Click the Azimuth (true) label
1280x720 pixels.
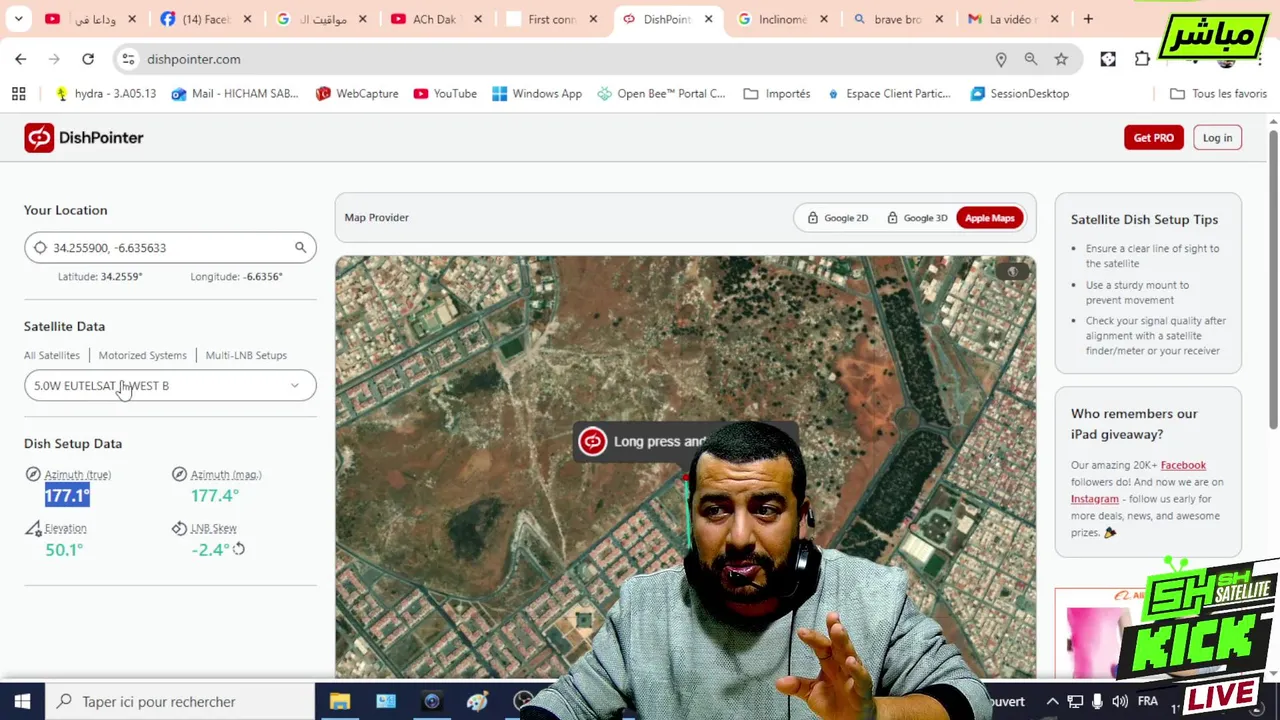78,475
